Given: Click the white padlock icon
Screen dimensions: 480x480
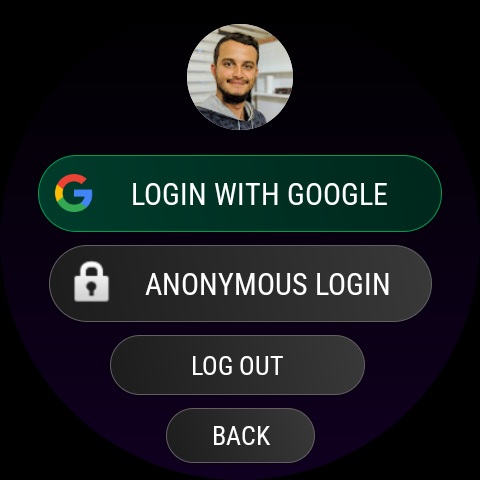Looking at the screenshot, I should 91,282.
